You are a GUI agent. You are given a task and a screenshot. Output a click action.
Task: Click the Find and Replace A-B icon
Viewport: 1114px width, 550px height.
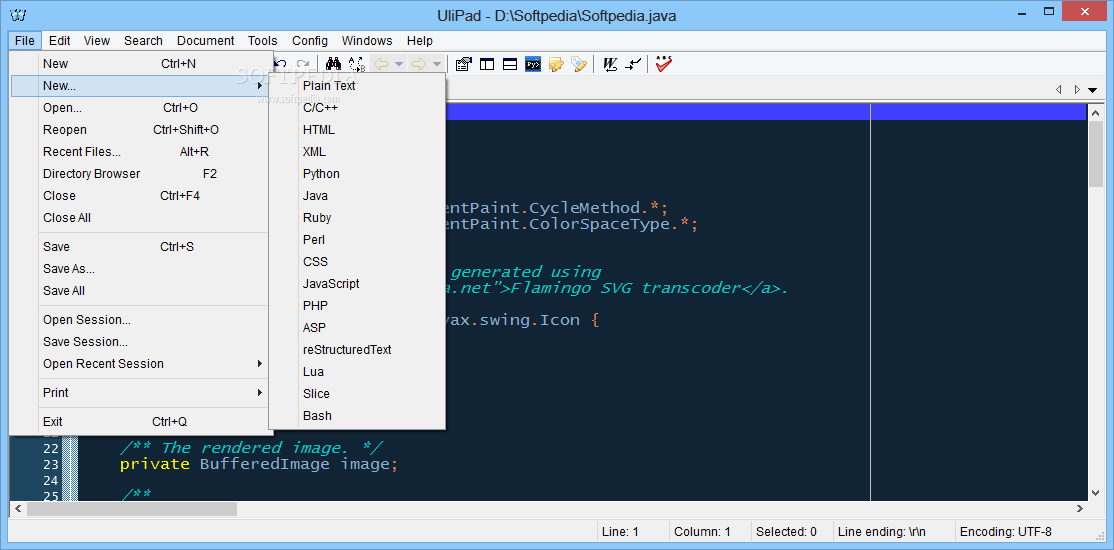[356, 64]
